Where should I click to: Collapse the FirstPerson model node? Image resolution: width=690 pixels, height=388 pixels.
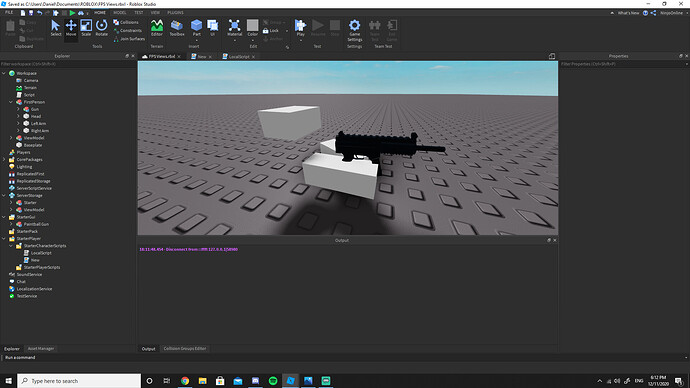(x=11, y=102)
